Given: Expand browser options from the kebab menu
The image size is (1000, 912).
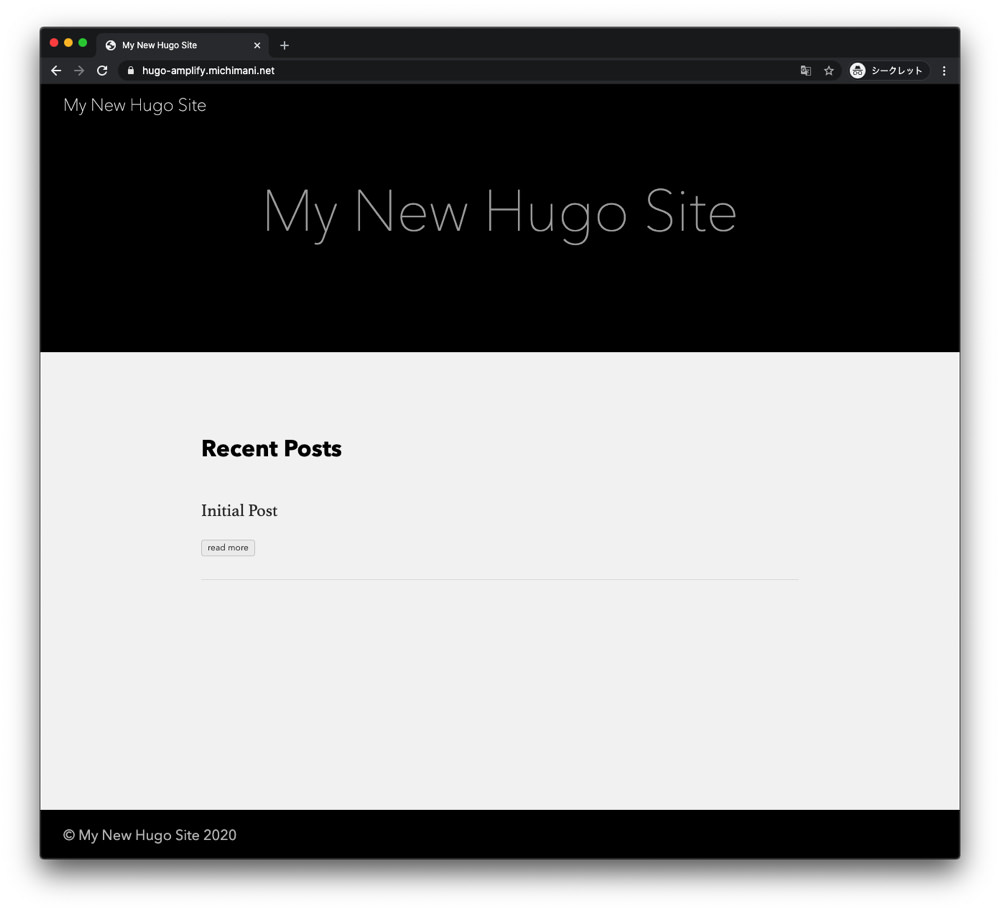Looking at the screenshot, I should (x=943, y=71).
